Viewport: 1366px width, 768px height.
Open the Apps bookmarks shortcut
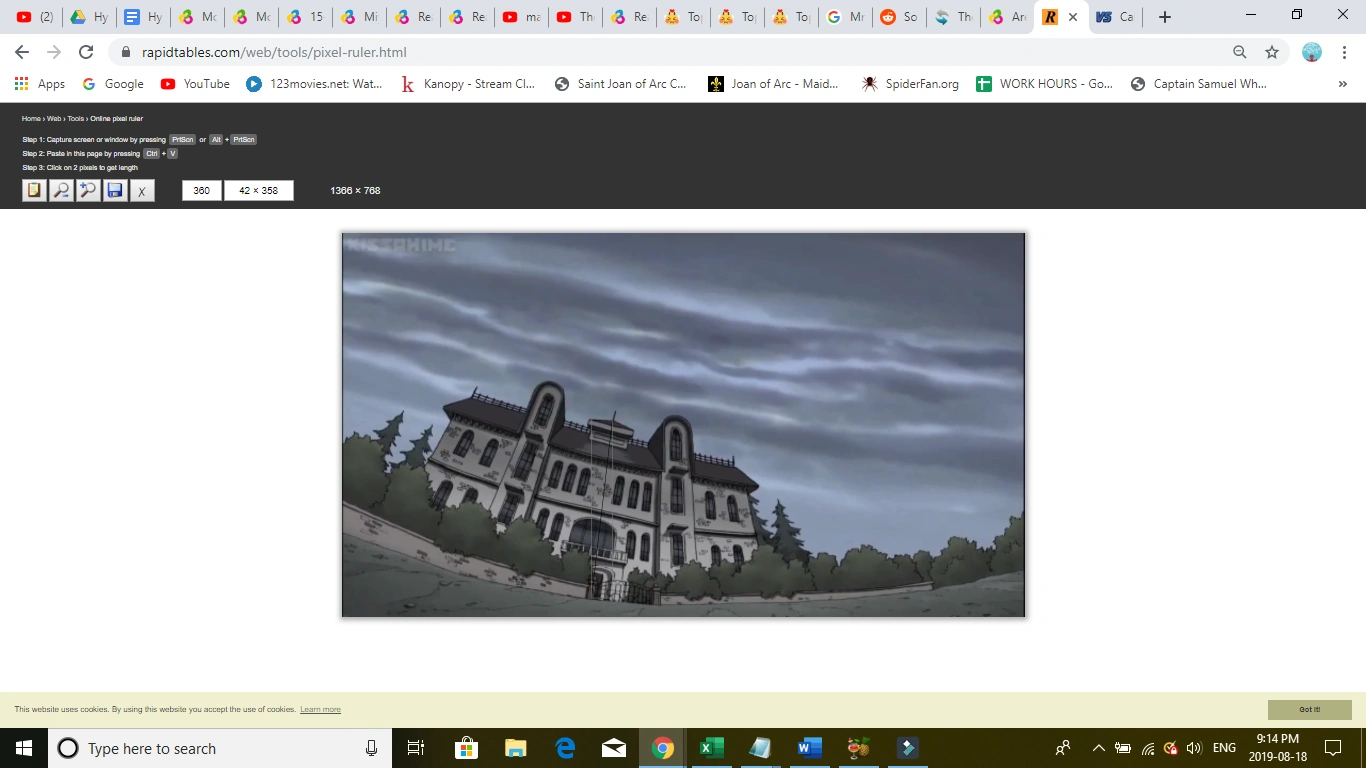[x=40, y=84]
